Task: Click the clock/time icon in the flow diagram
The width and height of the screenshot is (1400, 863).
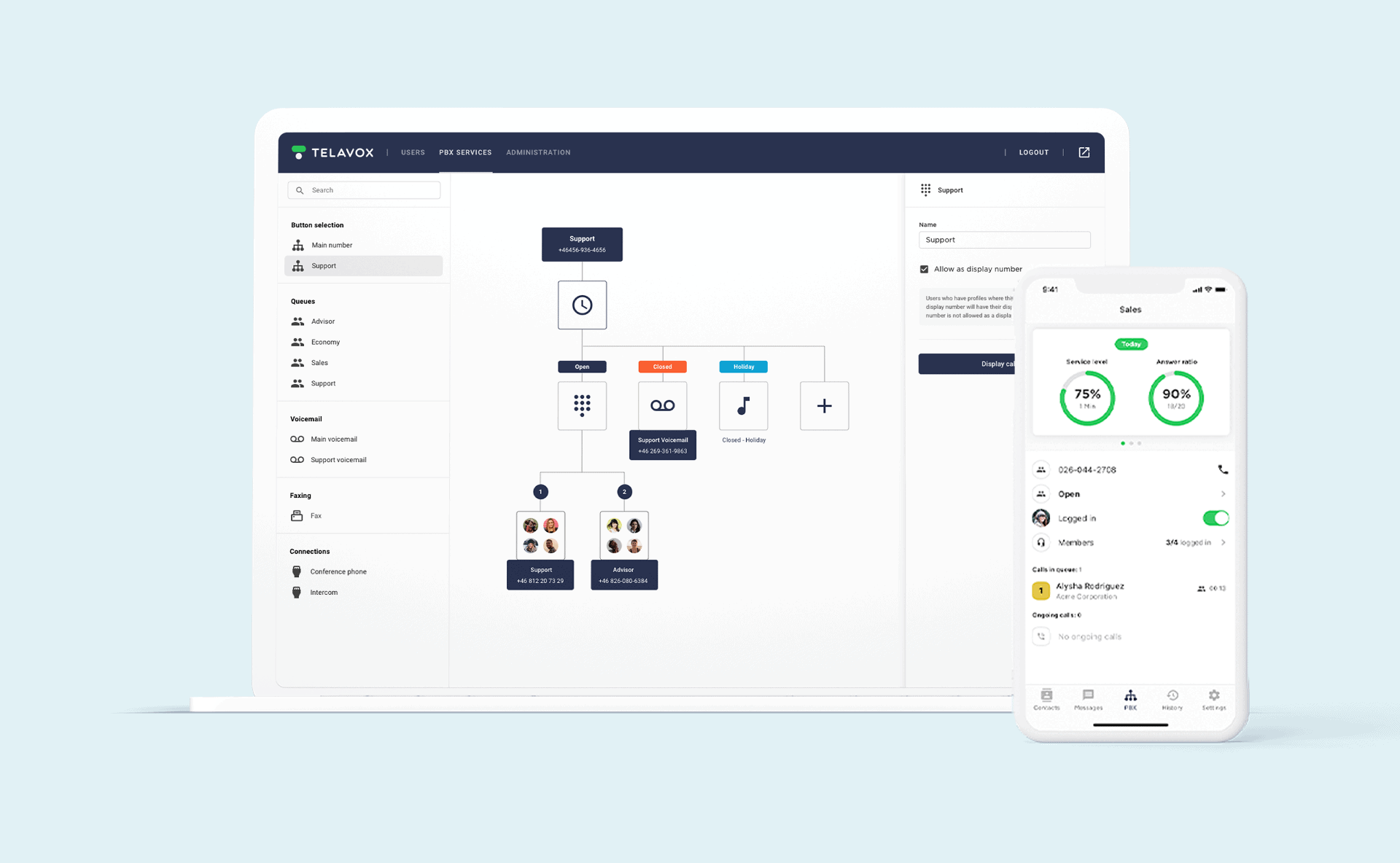Action: (581, 305)
